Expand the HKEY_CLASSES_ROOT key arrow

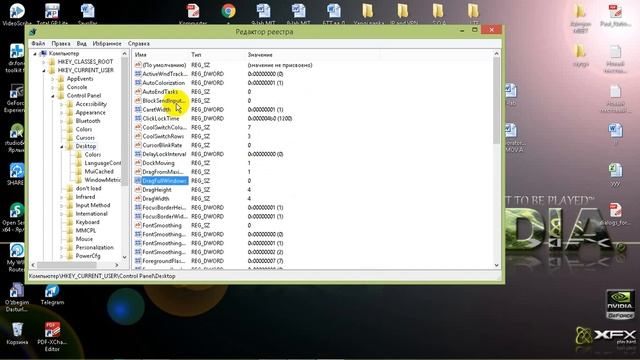tap(44, 62)
